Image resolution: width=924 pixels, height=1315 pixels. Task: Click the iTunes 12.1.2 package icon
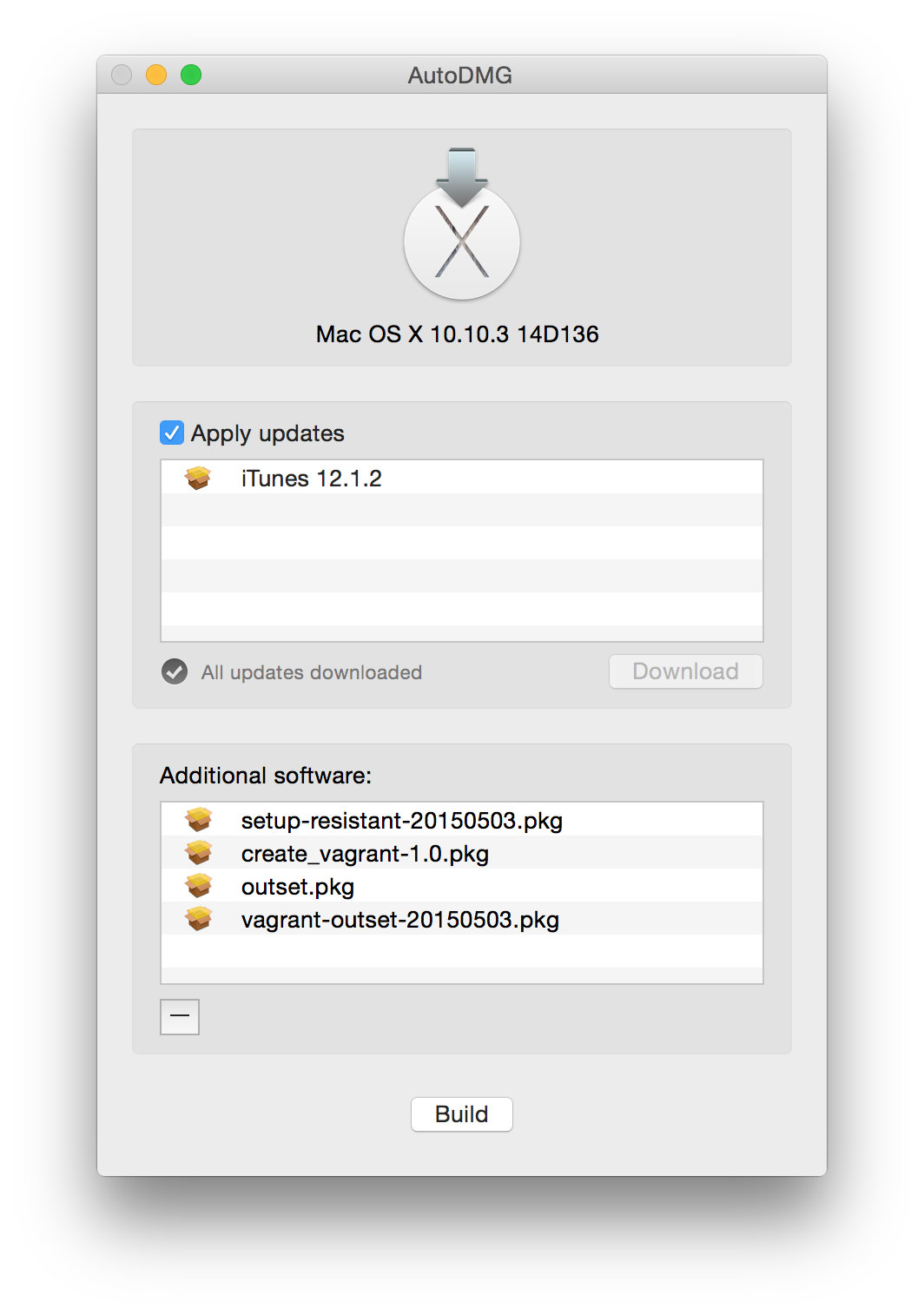coord(198,478)
